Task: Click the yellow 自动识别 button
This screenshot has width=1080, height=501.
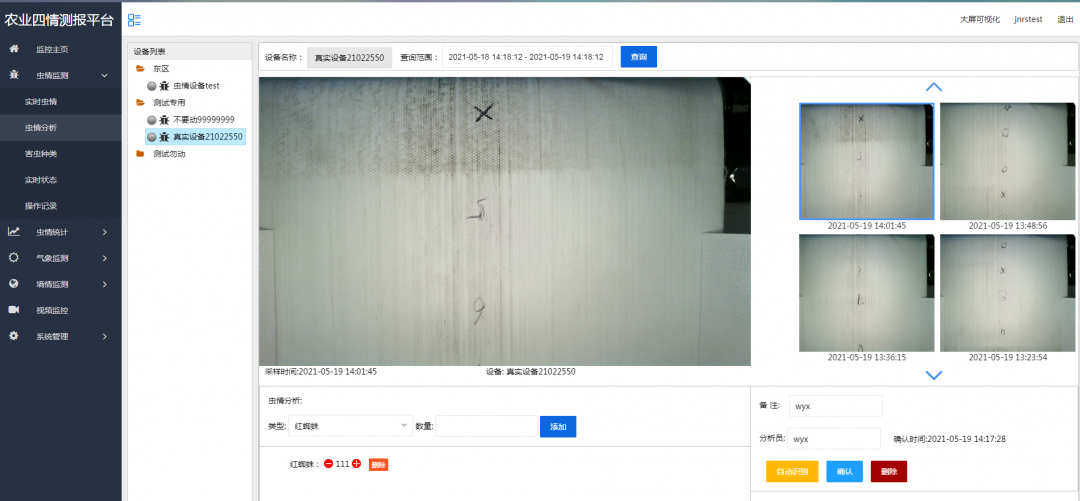Action: tap(792, 471)
